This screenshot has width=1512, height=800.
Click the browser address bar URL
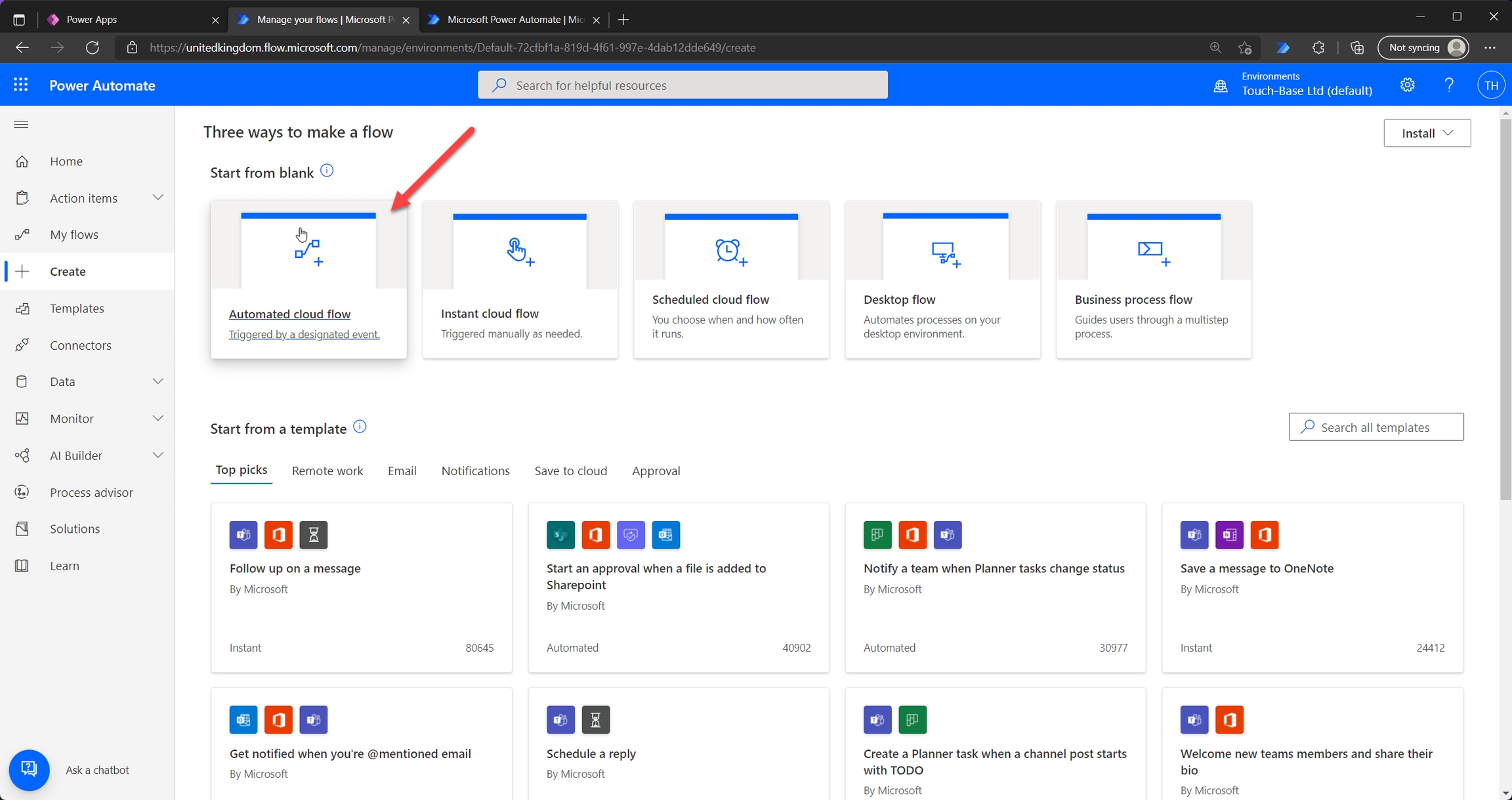452,47
